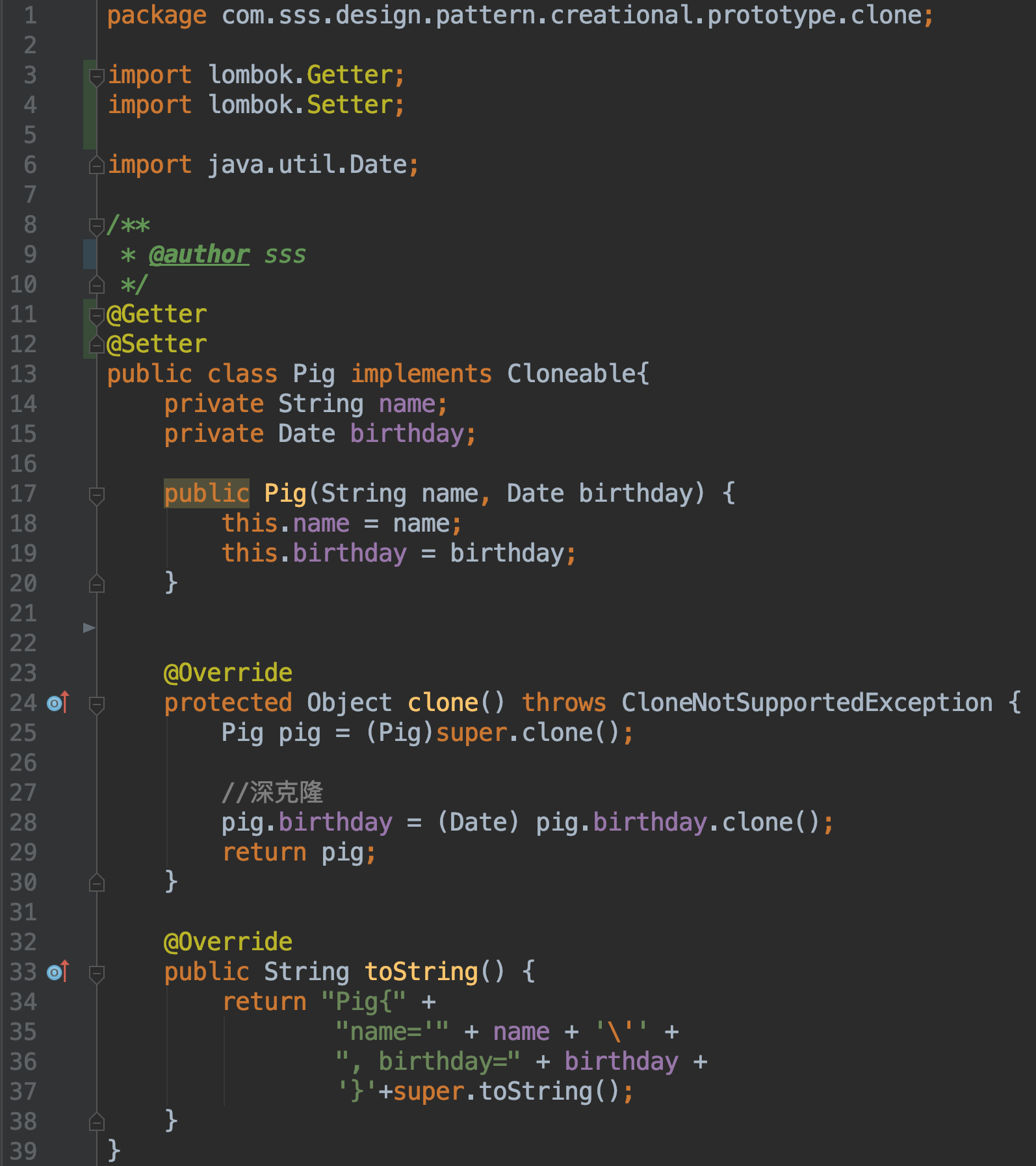
Task: Click the small gutter arrow below line 21
Action: 89,628
